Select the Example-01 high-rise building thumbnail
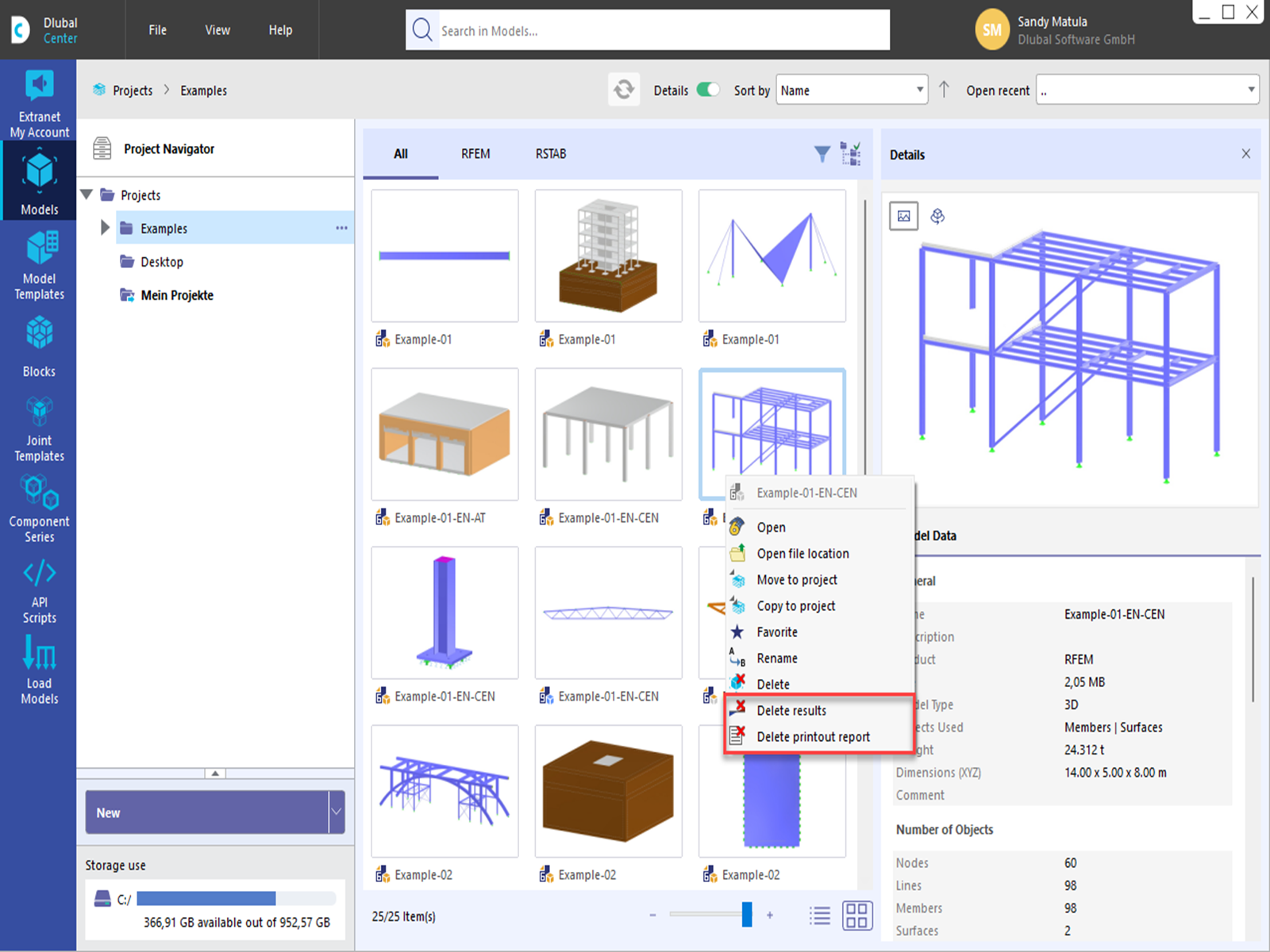Image resolution: width=1270 pixels, height=952 pixels. (608, 255)
